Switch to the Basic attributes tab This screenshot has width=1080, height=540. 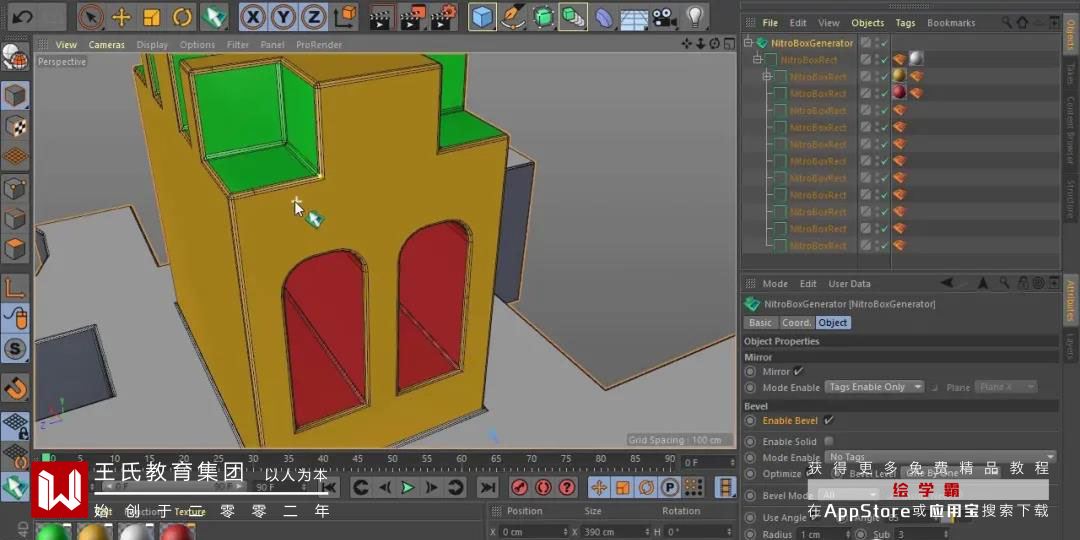(x=760, y=322)
